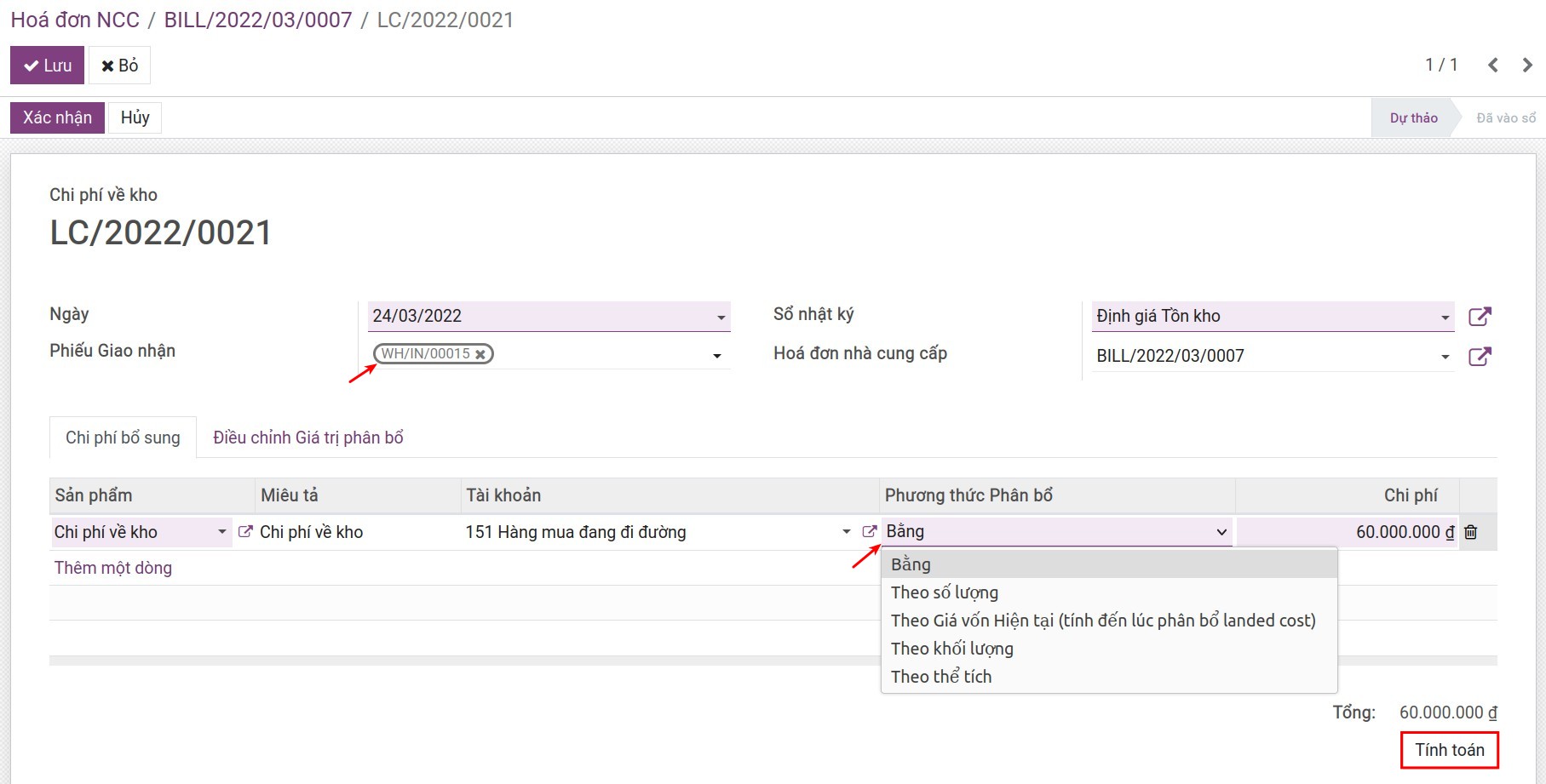Open external link for BILL/2022/03/0007 vendor bill
Image resolution: width=1546 pixels, height=784 pixels.
1480,357
